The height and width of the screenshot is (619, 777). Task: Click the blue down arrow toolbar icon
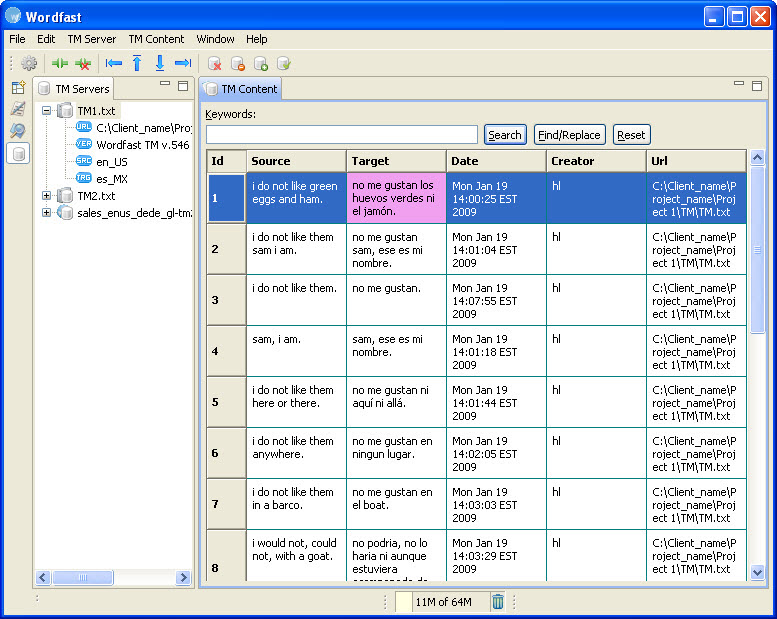[160, 63]
